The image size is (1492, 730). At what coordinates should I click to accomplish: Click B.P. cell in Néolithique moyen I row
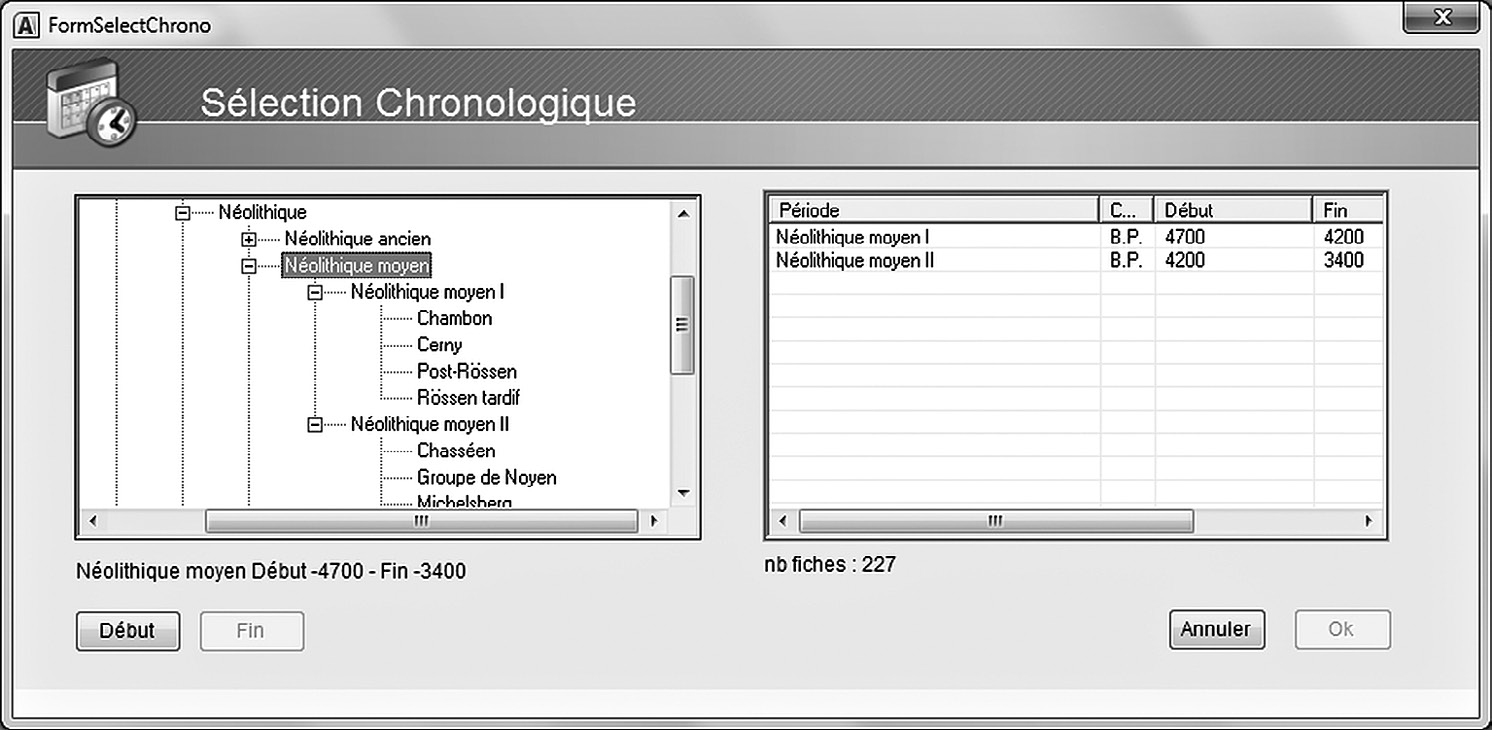tap(1126, 237)
